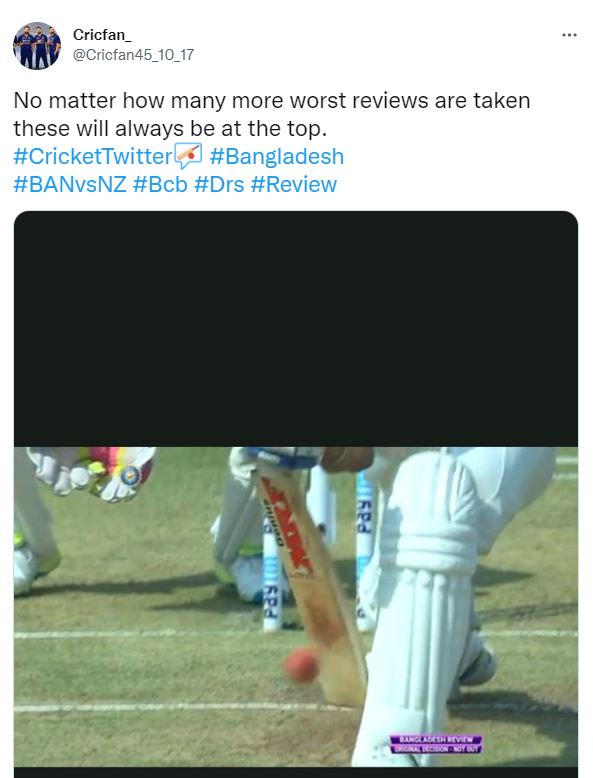Click the Original Decision Not Out label
Screen dimensions: 593x778
coord(436,749)
